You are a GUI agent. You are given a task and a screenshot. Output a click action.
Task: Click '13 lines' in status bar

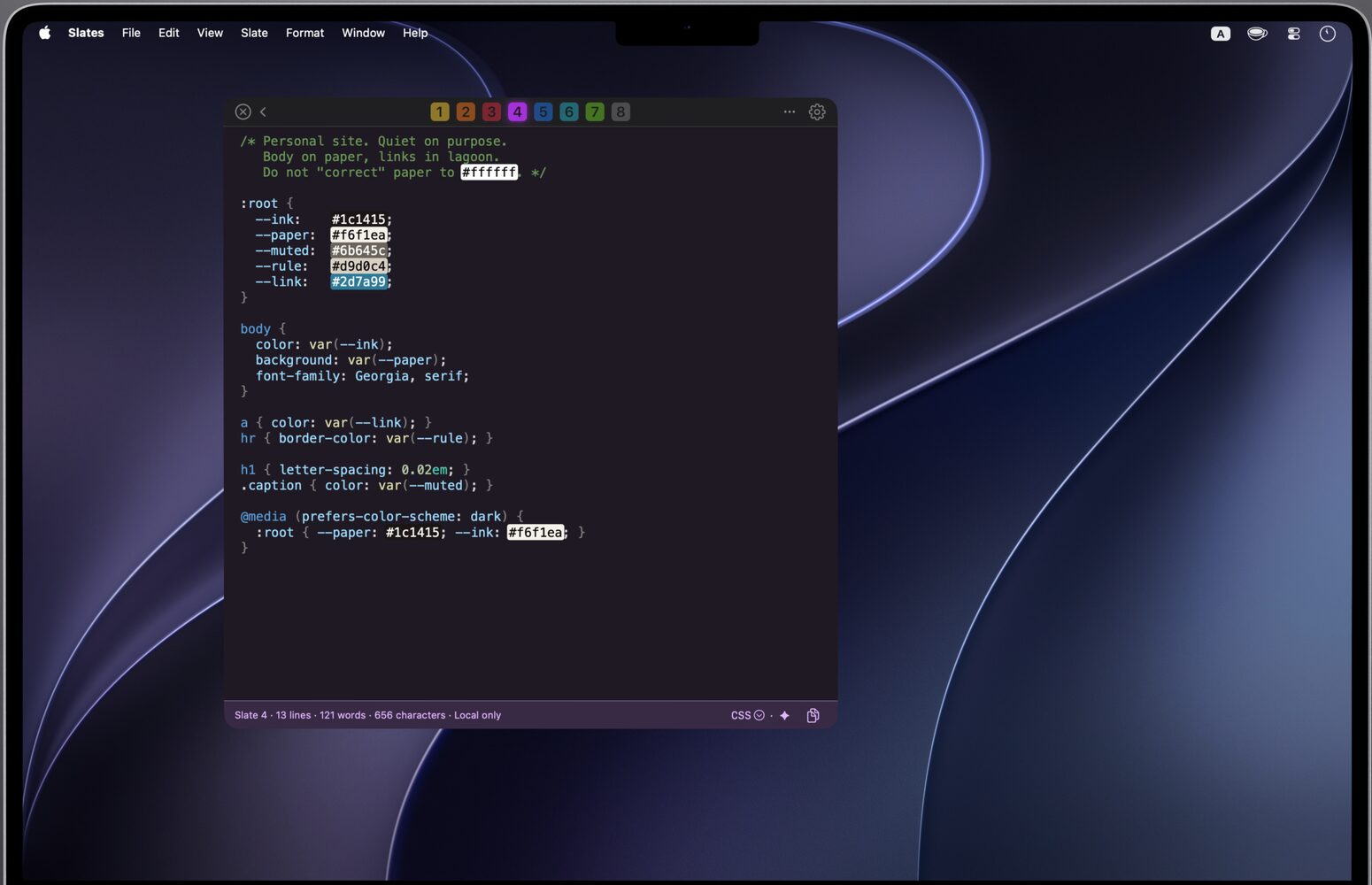point(293,715)
